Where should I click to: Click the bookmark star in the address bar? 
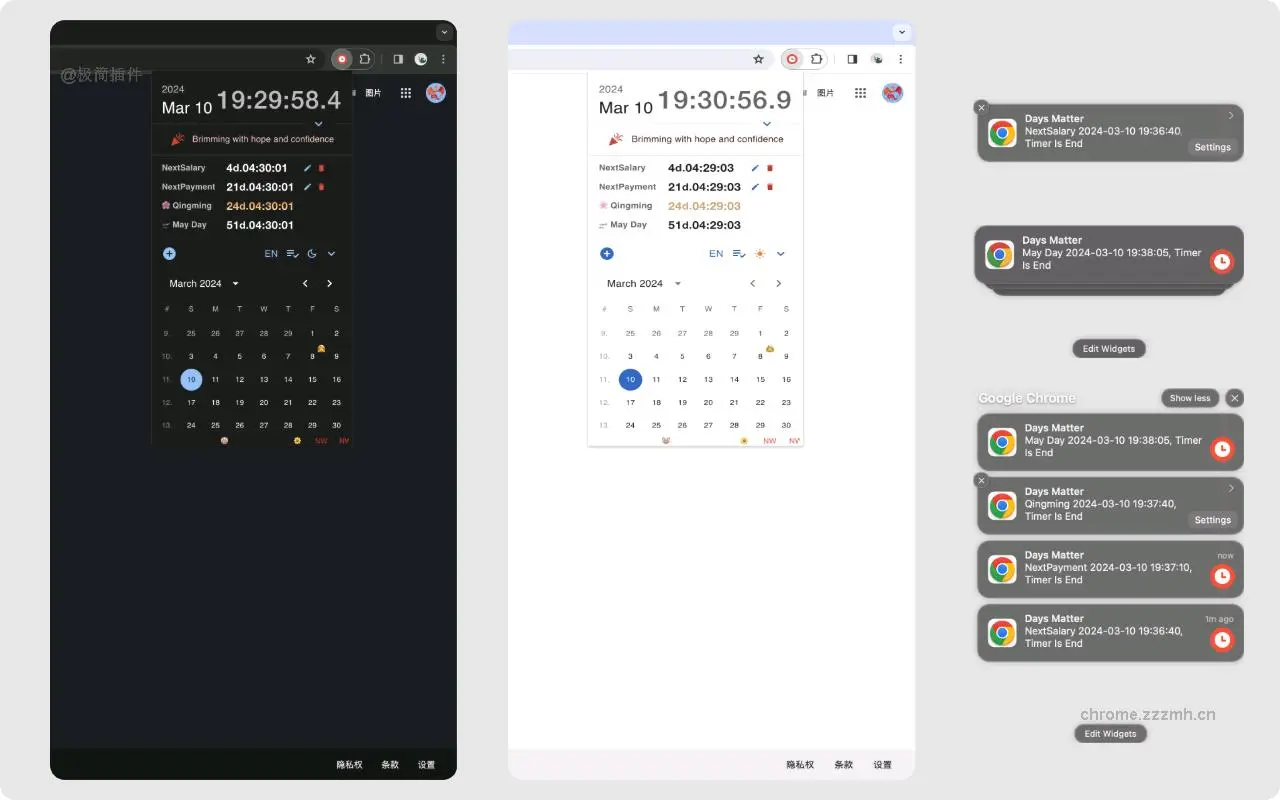tap(311, 59)
